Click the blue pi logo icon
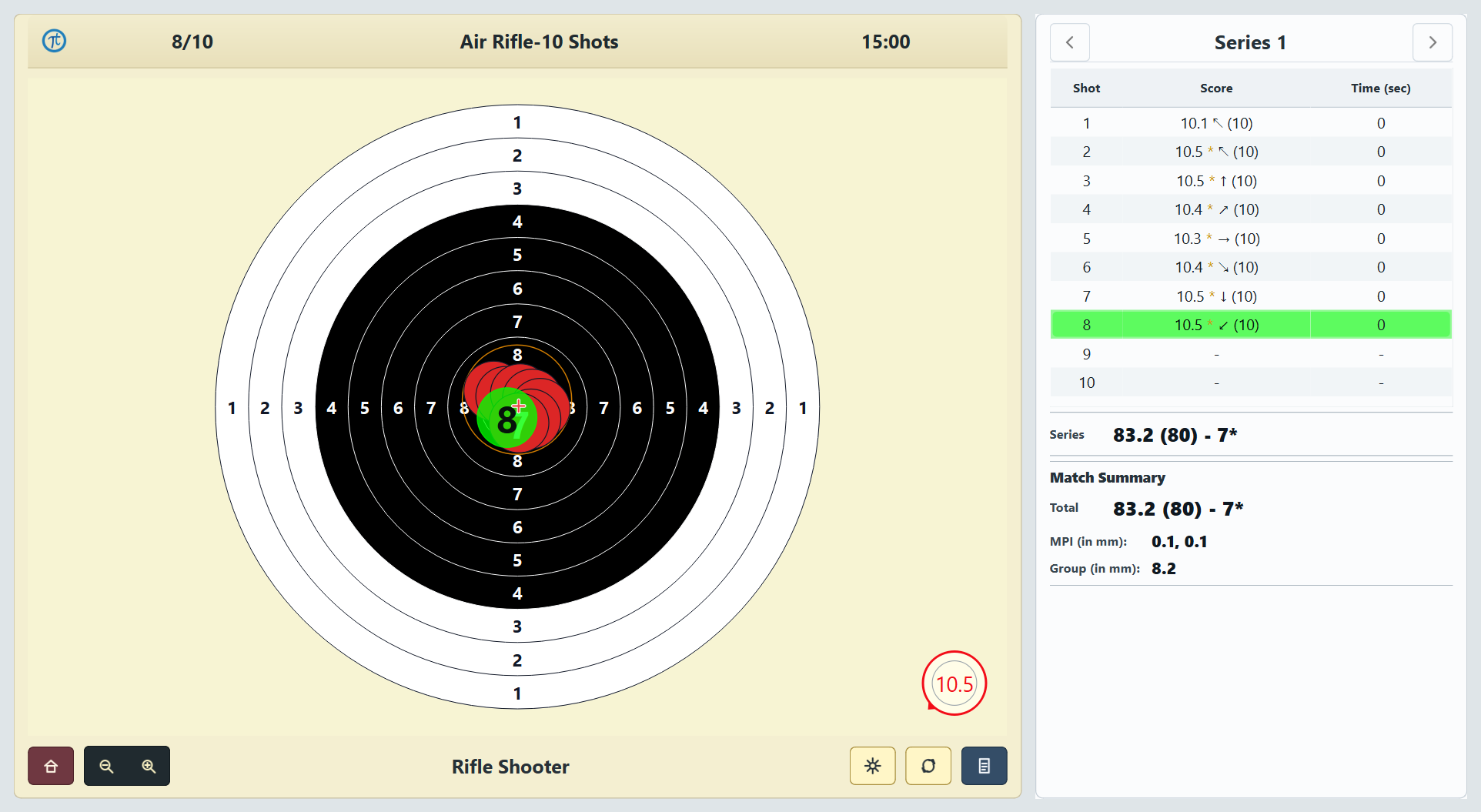This screenshot has height=812, width=1481. pyautogui.click(x=54, y=41)
